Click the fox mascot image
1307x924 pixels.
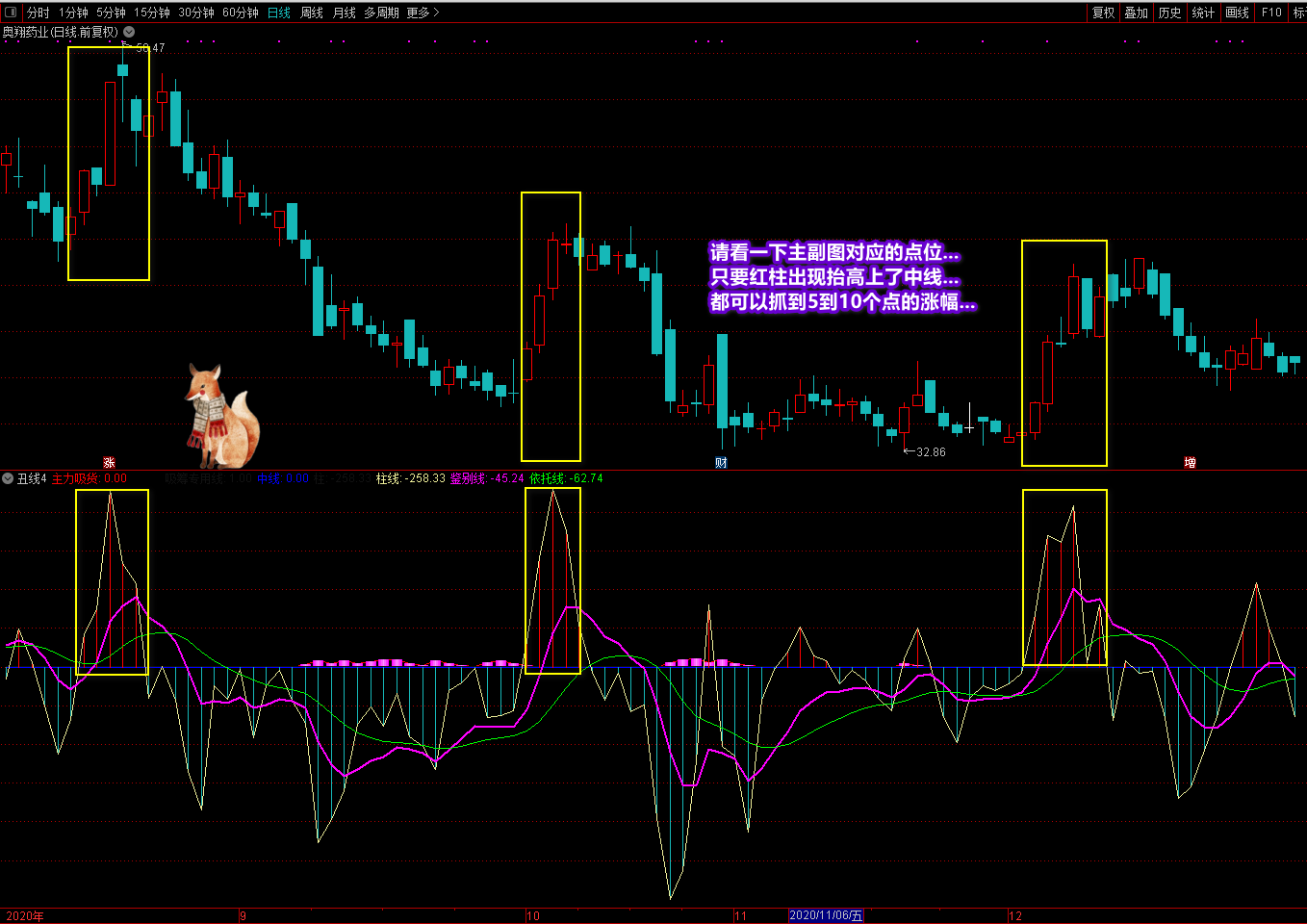[x=221, y=416]
